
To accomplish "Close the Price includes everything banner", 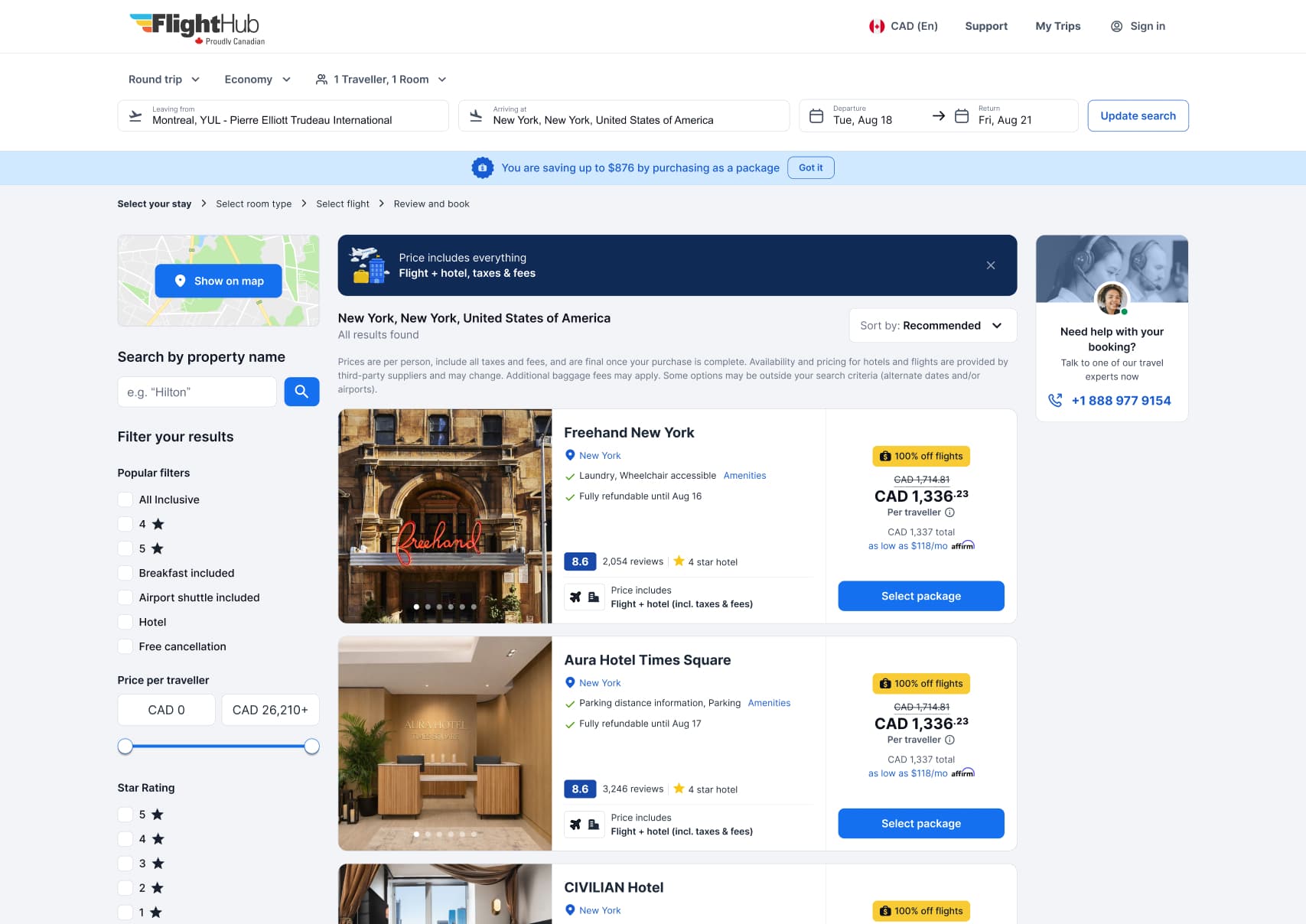I will pos(991,265).
